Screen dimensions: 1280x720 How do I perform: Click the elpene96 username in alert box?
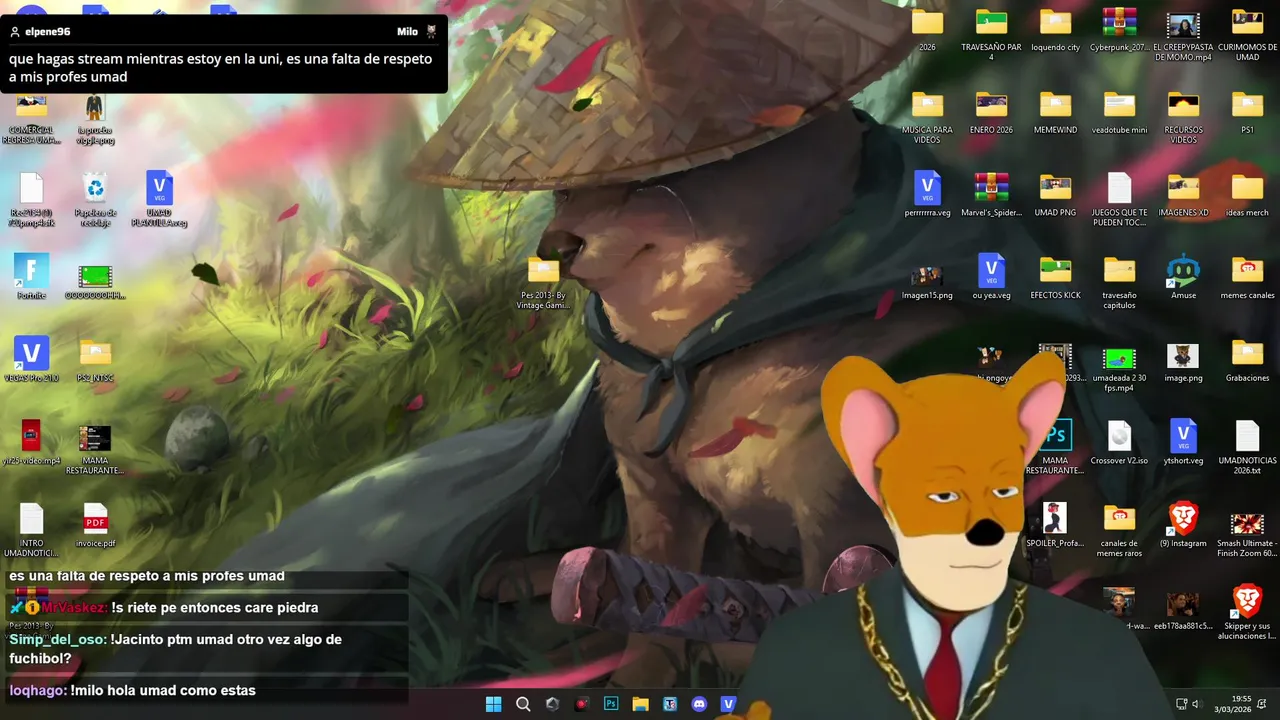click(x=47, y=32)
